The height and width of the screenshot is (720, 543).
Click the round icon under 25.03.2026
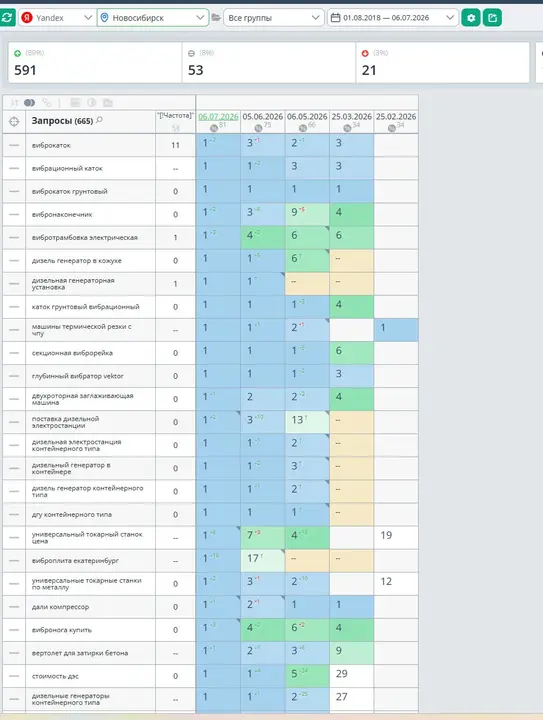click(x=347, y=128)
